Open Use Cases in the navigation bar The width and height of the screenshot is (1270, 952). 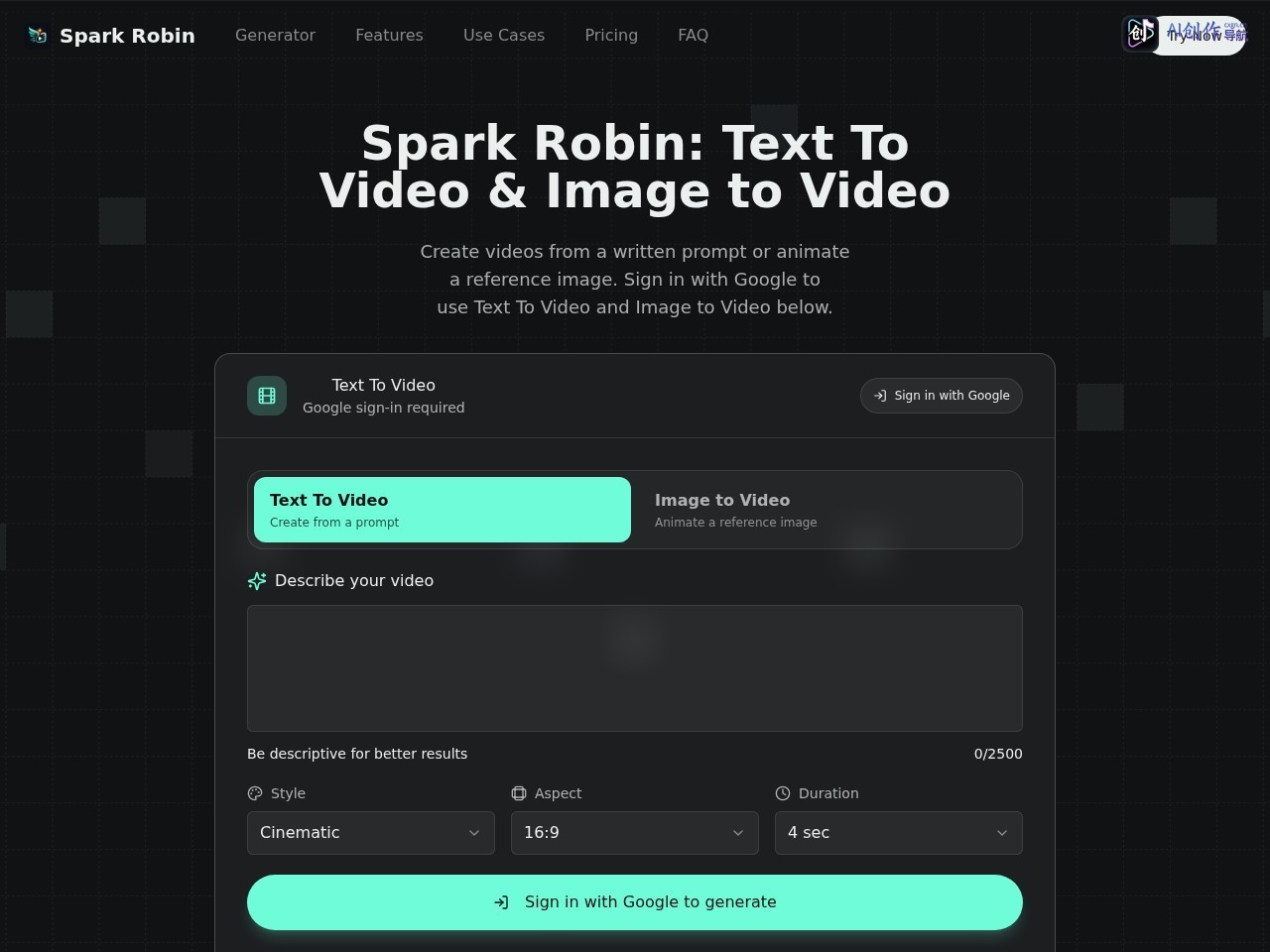(x=504, y=36)
